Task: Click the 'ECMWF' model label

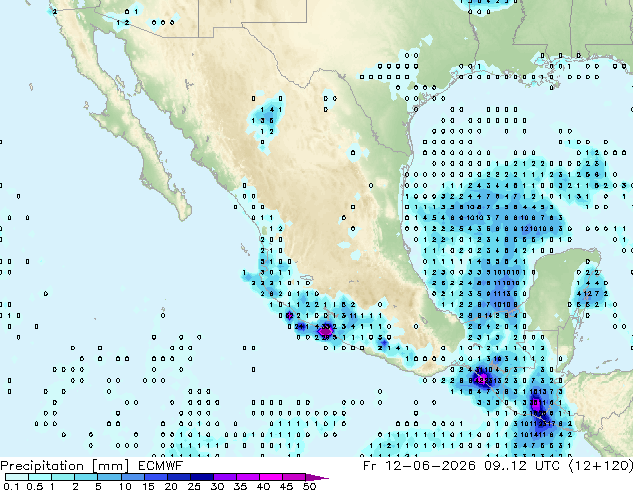Action: (x=160, y=466)
